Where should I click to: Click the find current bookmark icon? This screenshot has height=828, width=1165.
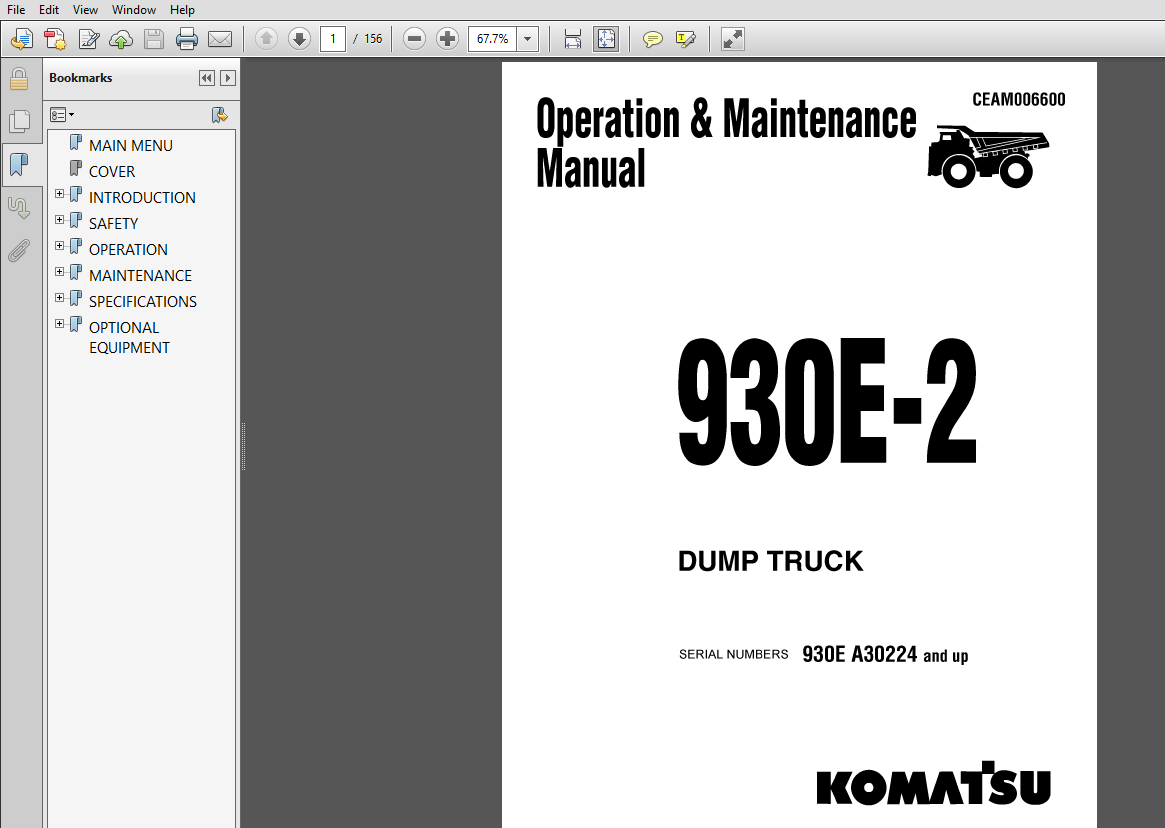219,114
